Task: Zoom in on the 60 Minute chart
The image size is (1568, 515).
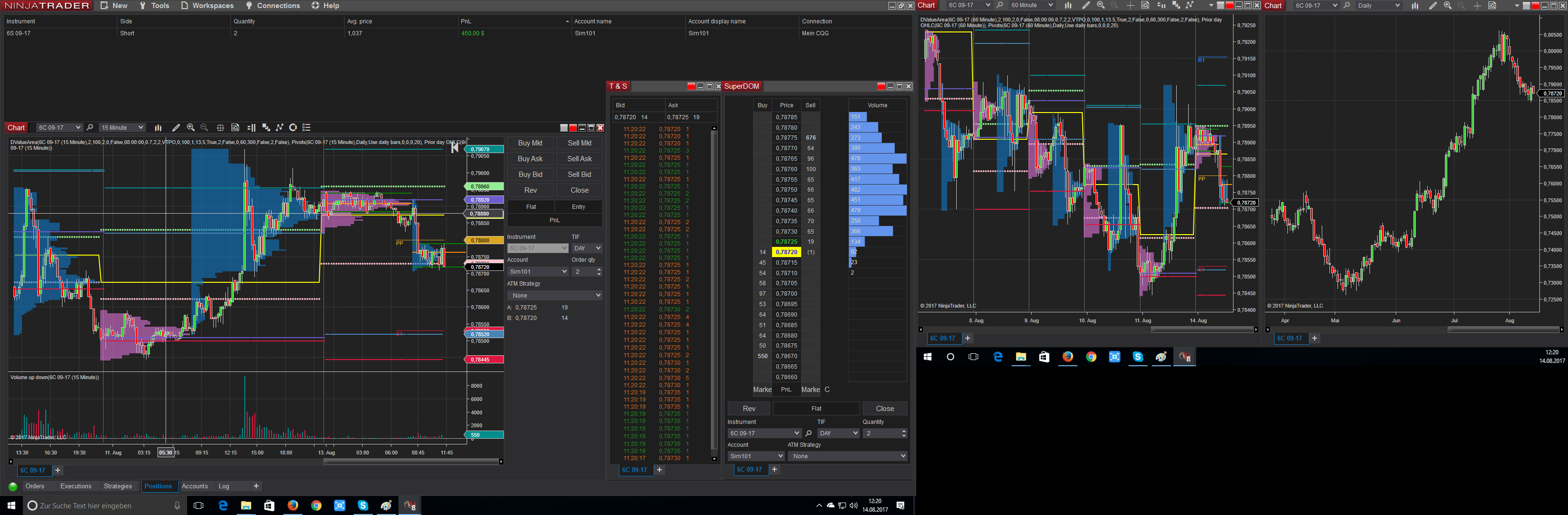Action: (1100, 5)
